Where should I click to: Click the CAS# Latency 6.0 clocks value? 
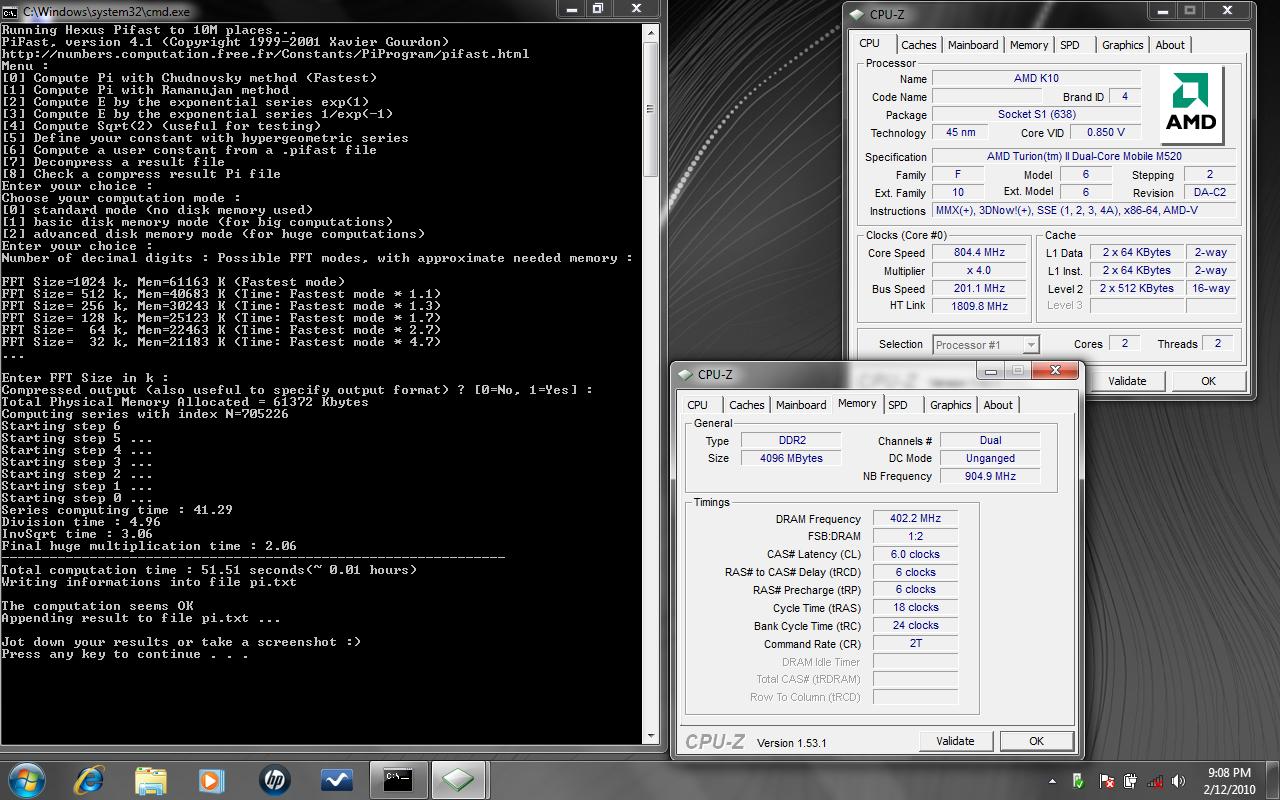point(915,554)
